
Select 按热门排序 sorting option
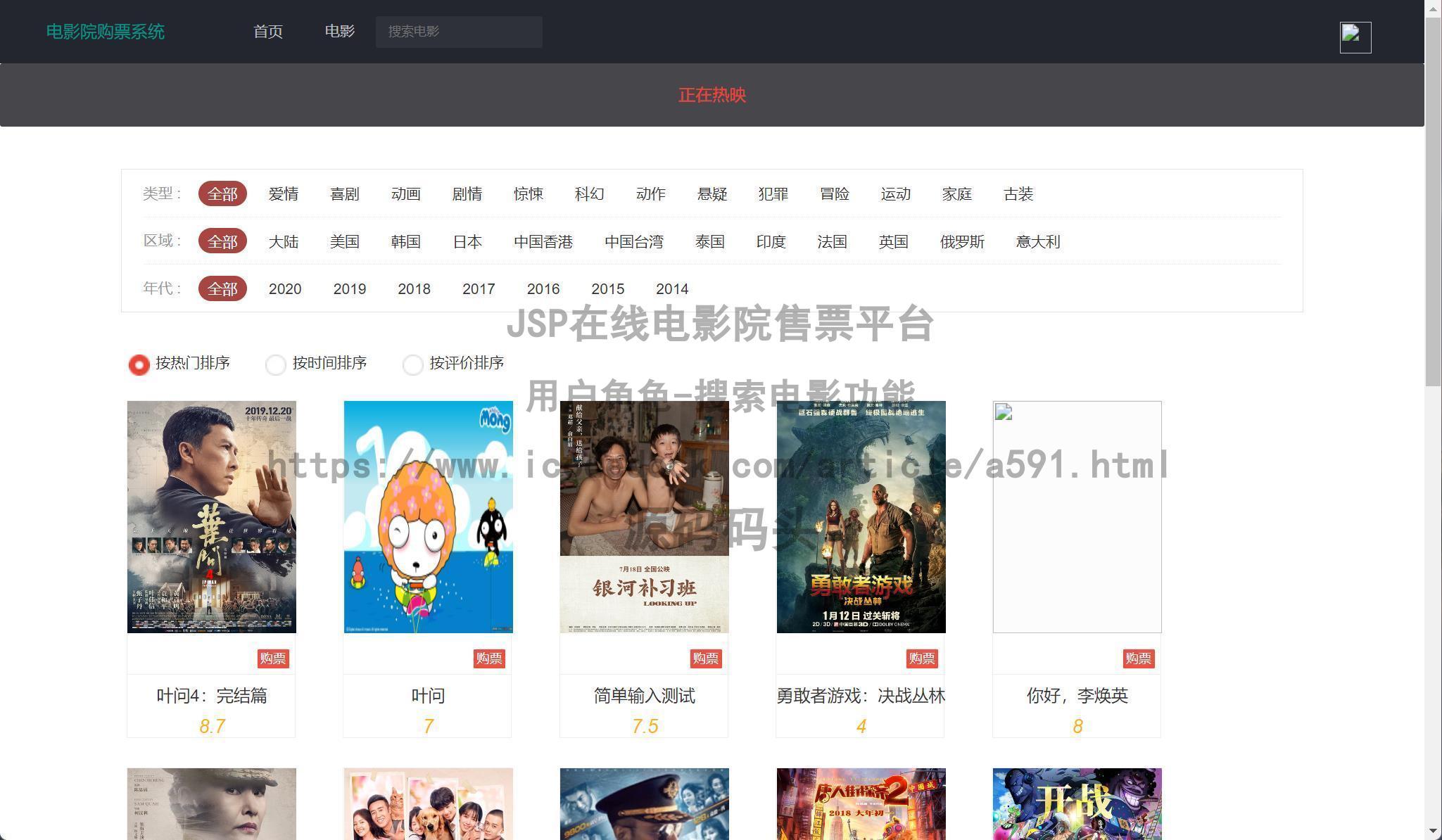click(x=139, y=364)
